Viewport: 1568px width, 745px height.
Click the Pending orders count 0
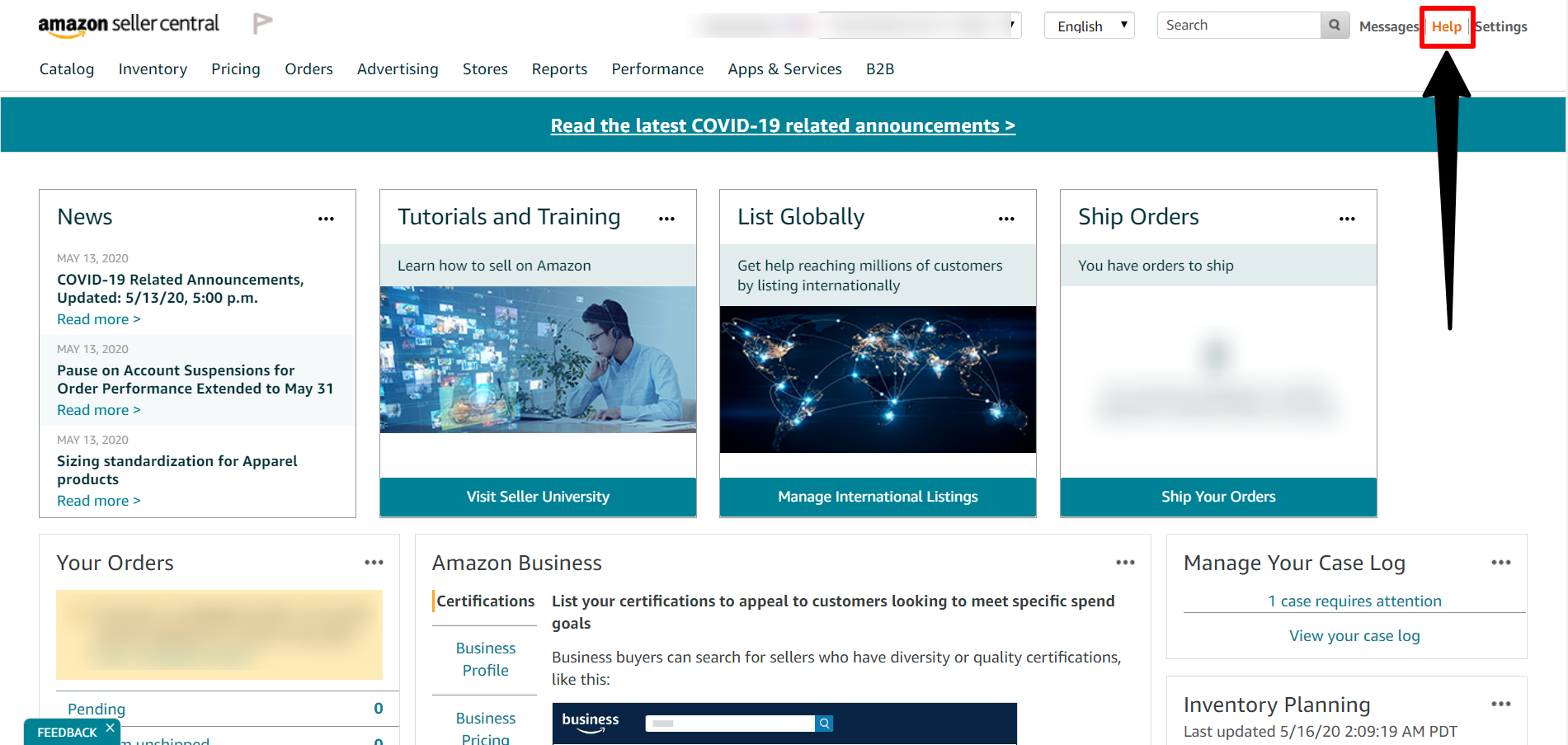pyautogui.click(x=379, y=709)
